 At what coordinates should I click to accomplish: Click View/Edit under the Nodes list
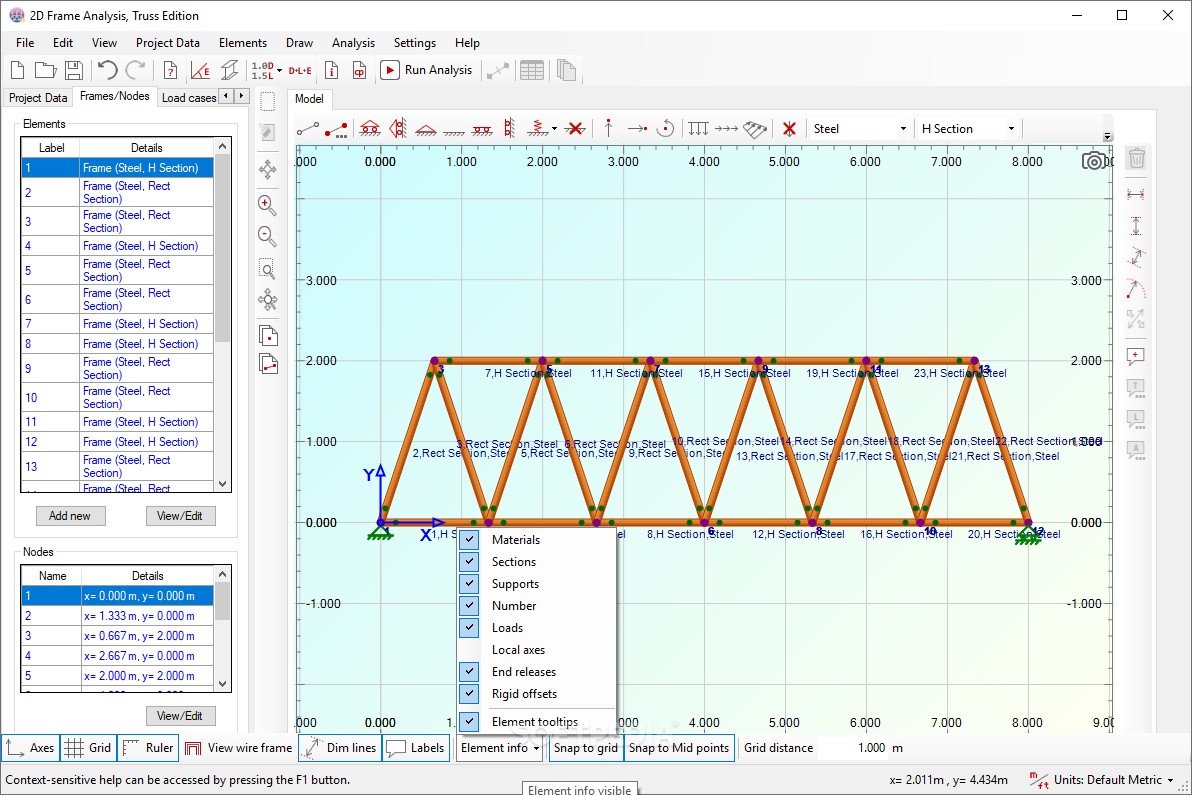pos(180,716)
